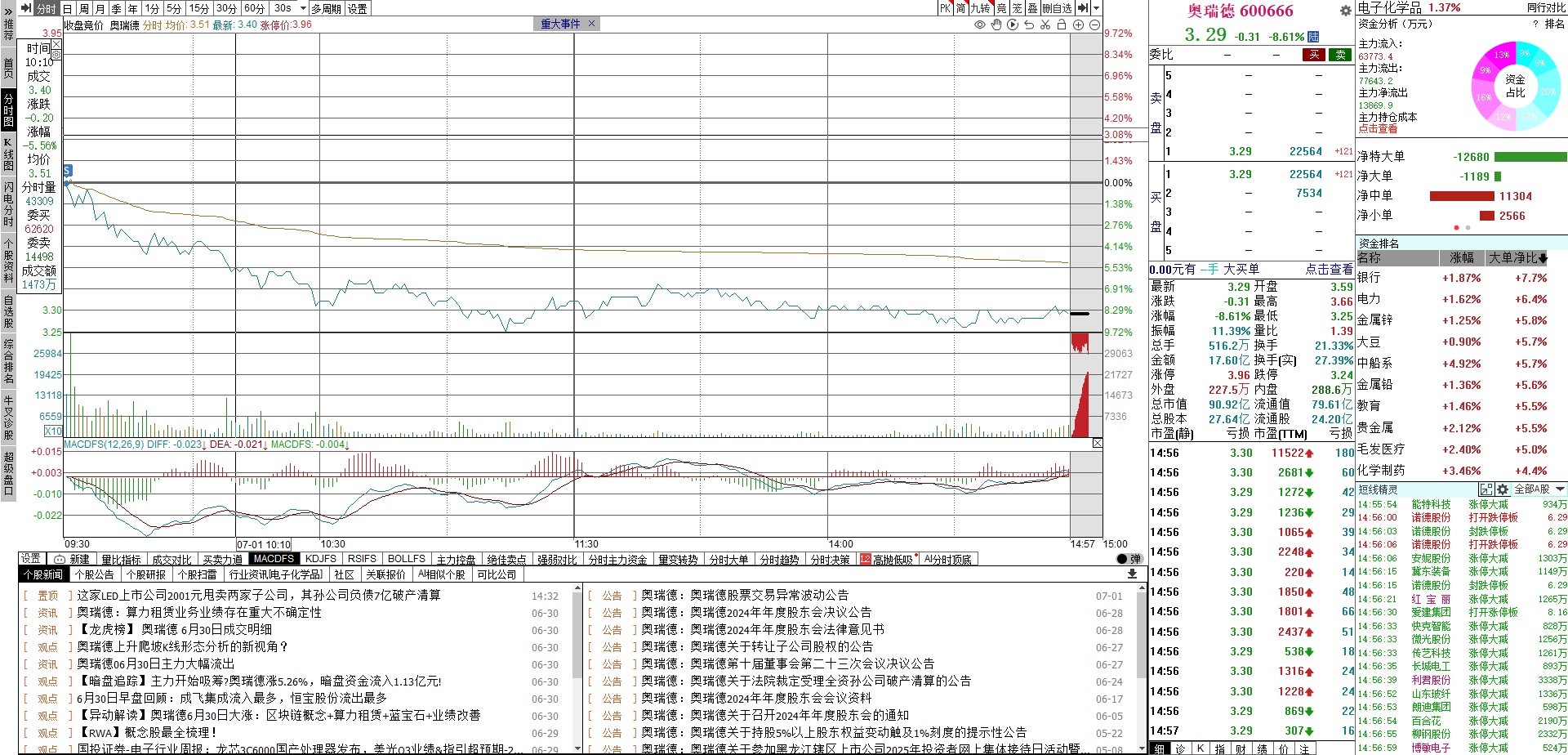The height and width of the screenshot is (755, 1568).
Task: Click the 笼 icon in top toolbar
Action: coord(1017,8)
